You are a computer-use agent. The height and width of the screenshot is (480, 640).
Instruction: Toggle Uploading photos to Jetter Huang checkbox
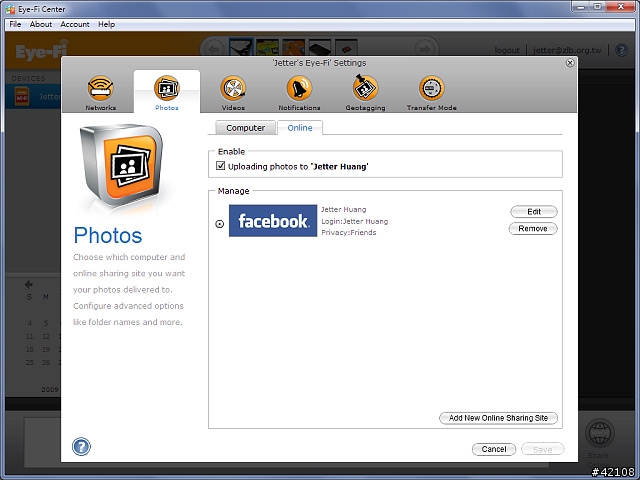pyautogui.click(x=220, y=166)
